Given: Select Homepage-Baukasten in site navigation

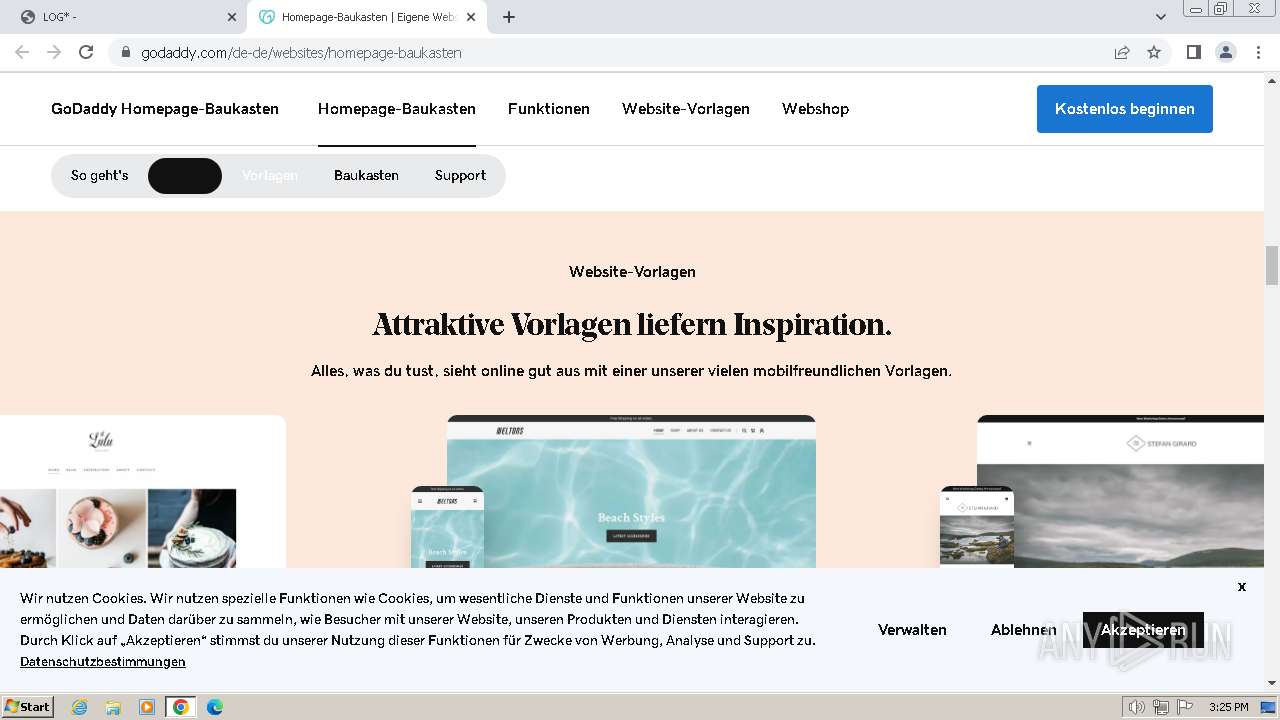Looking at the screenshot, I should (x=397, y=109).
